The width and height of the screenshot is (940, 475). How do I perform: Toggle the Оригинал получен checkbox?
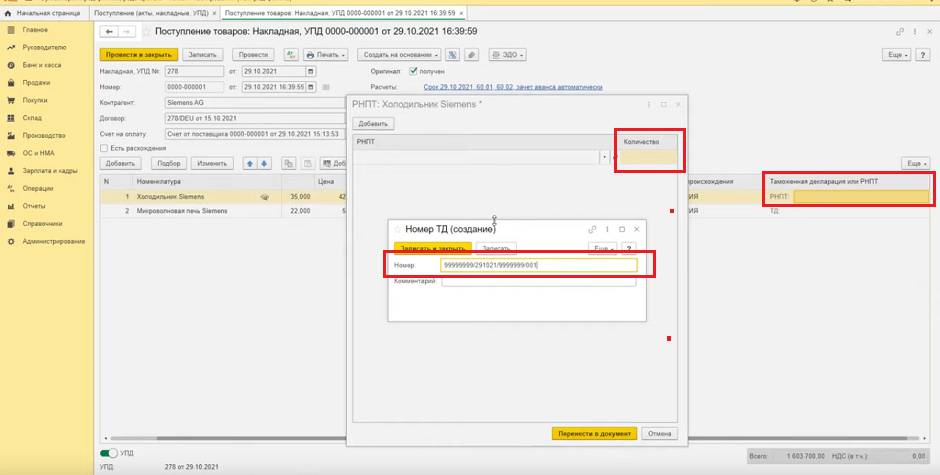(413, 72)
